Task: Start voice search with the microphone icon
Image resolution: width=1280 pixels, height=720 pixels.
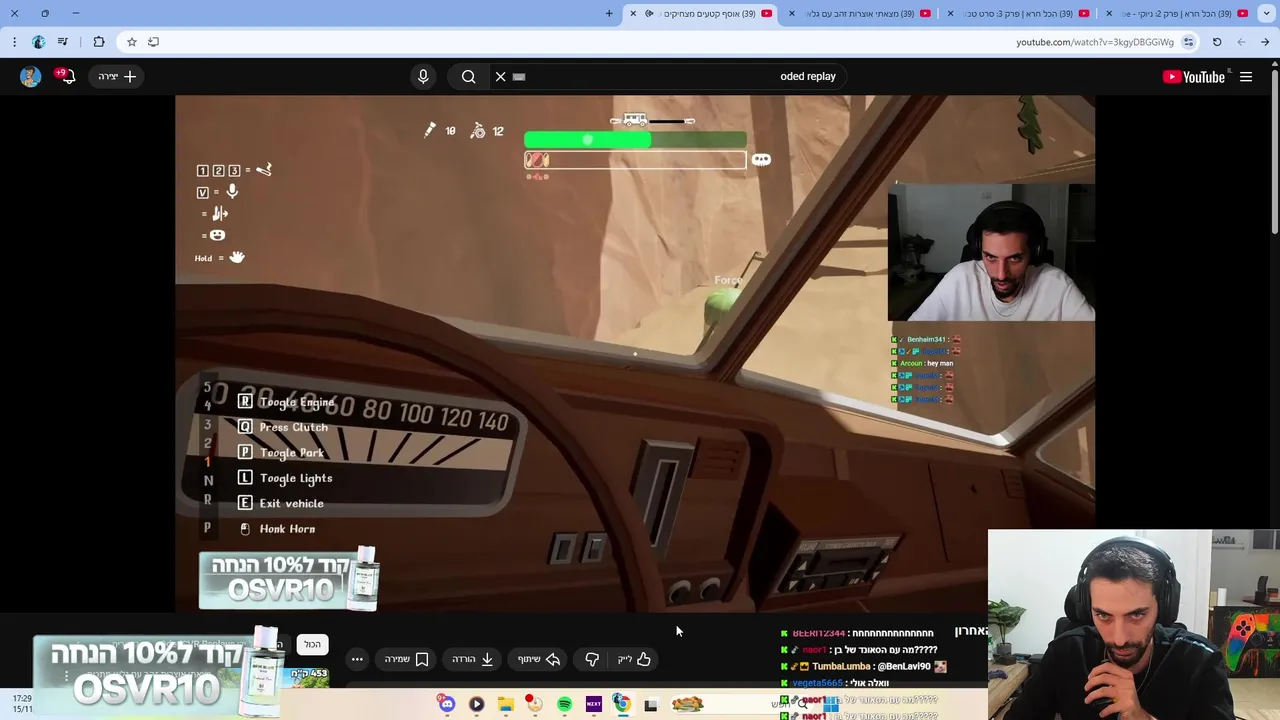Action: coord(423,76)
